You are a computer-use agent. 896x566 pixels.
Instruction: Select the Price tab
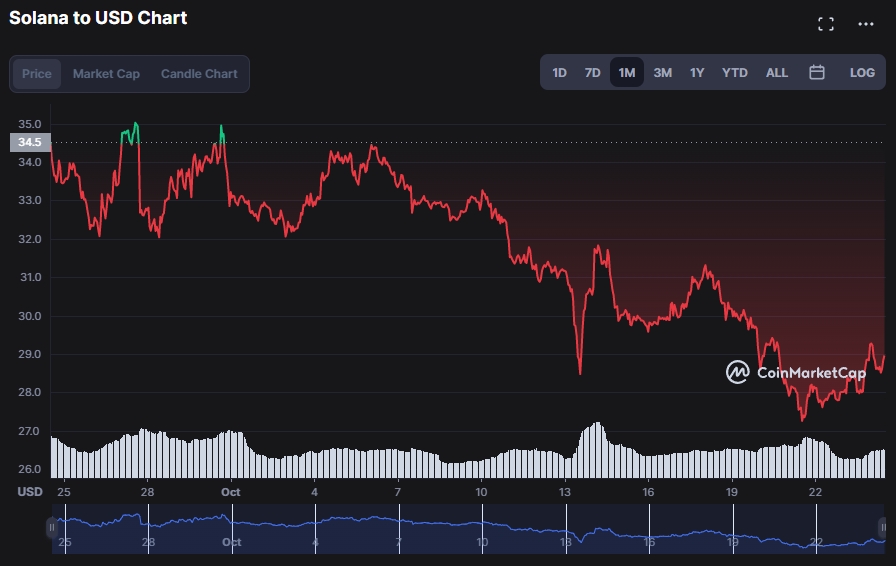(37, 74)
